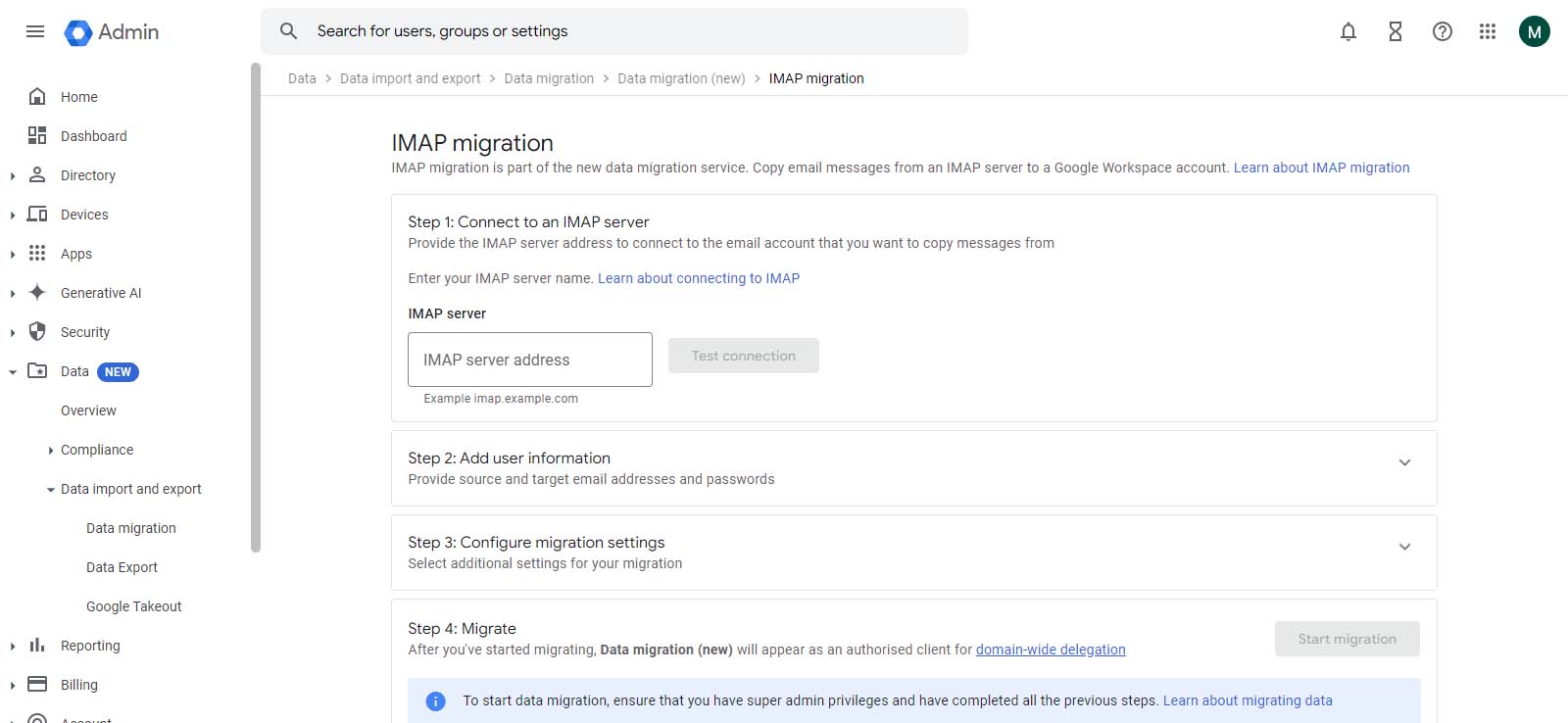Viewport: 1568px width, 723px height.
Task: Click the Home house icon
Action: coord(37,96)
